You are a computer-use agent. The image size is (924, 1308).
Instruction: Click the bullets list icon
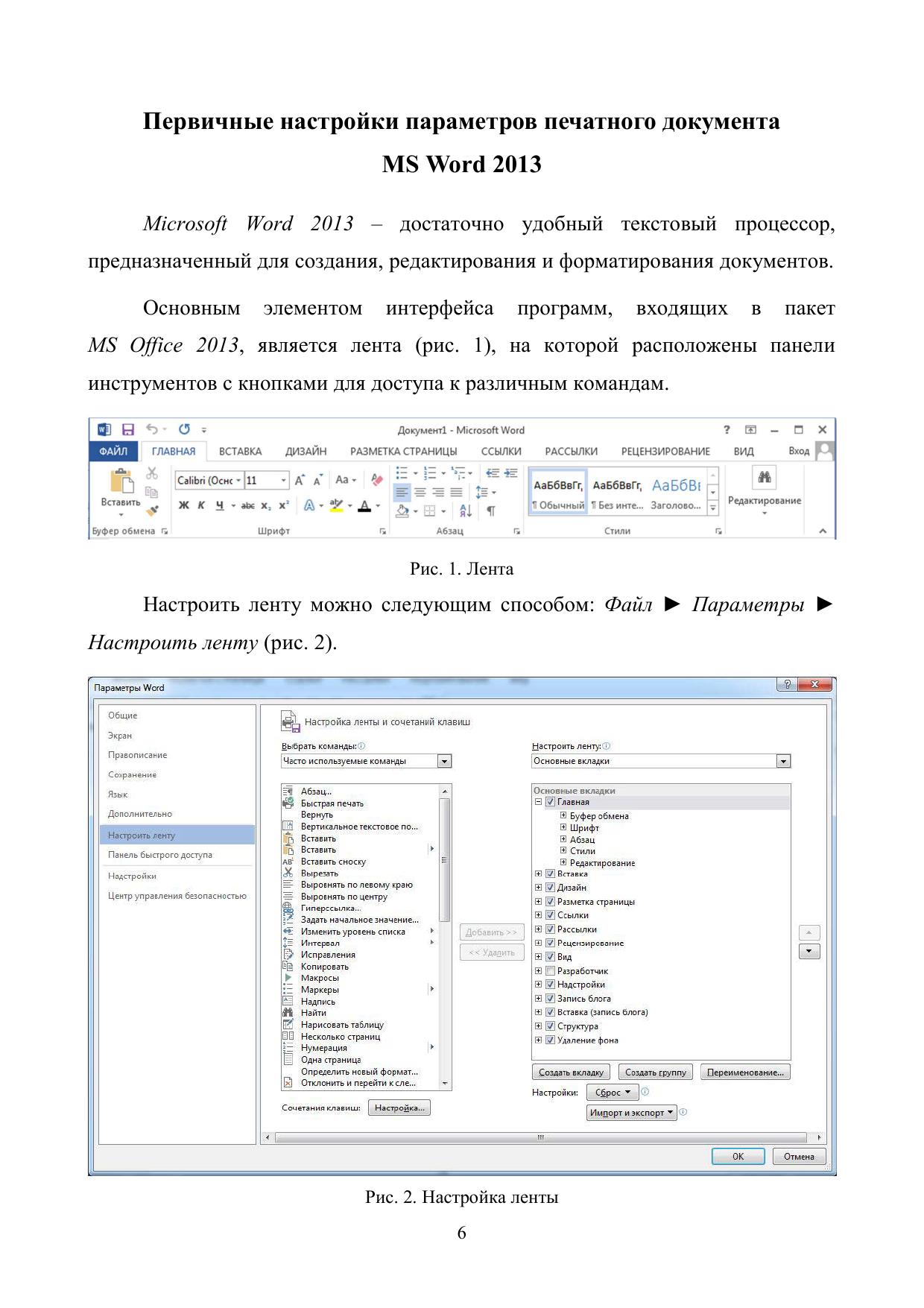coord(402,473)
